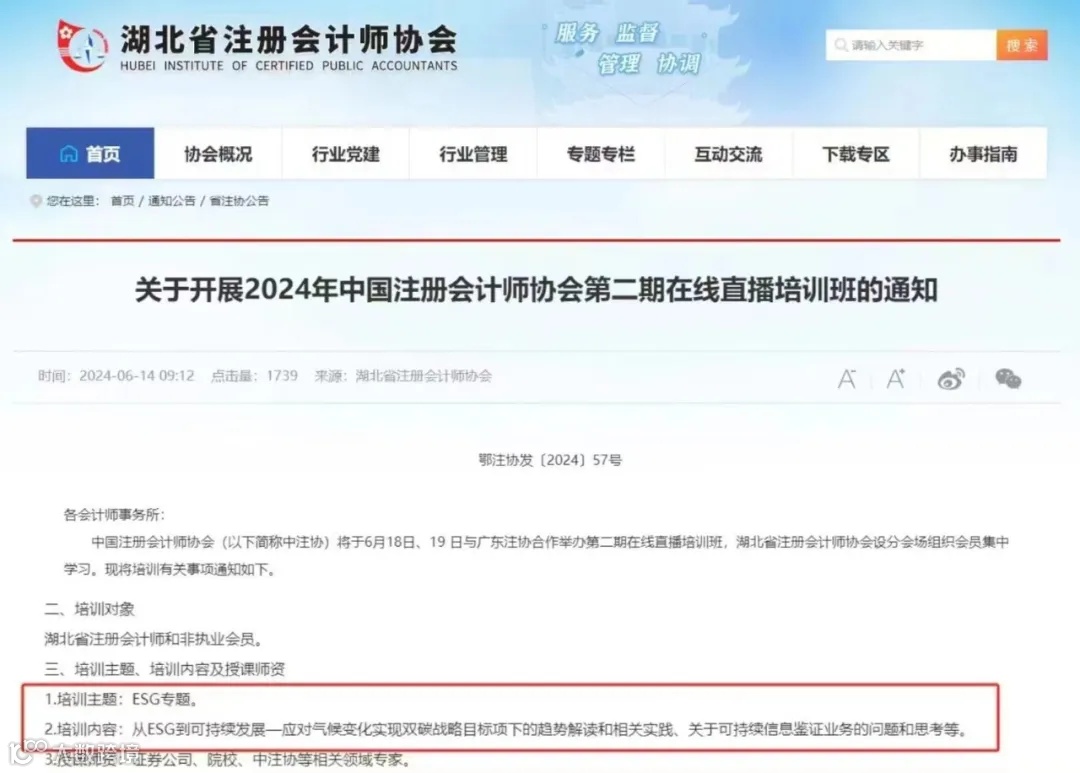Click HUBEI INSTITUTE OF CERTIFIED PUBLIC ACCOUNTANTS text
The width and height of the screenshot is (1080, 773).
click(289, 66)
